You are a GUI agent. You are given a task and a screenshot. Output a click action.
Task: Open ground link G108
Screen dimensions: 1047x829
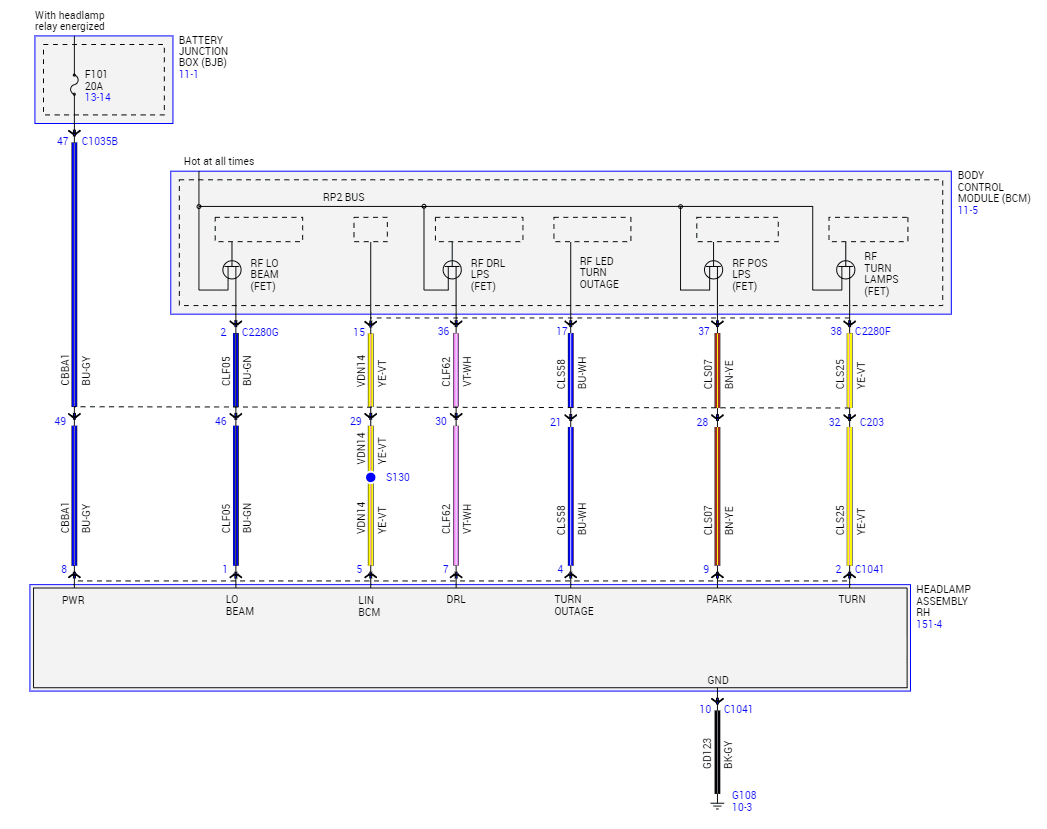click(x=744, y=796)
